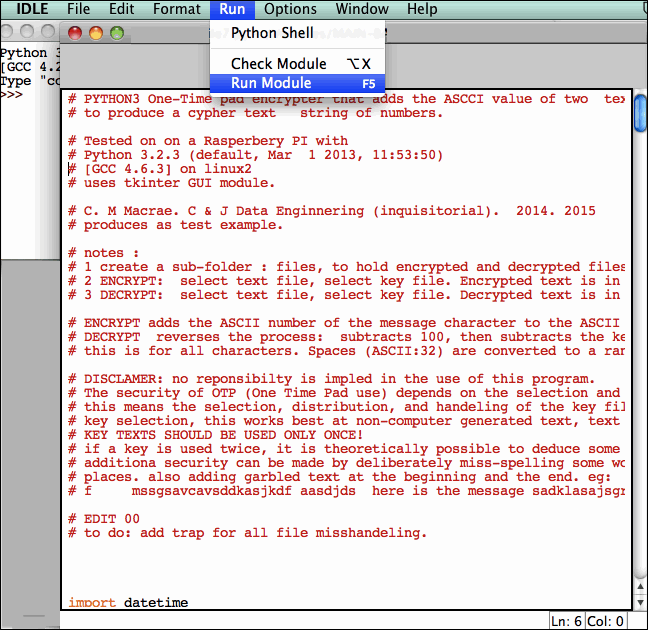Click the scrollbar up arrow
Screen dimensions: 648x630
coord(641,586)
